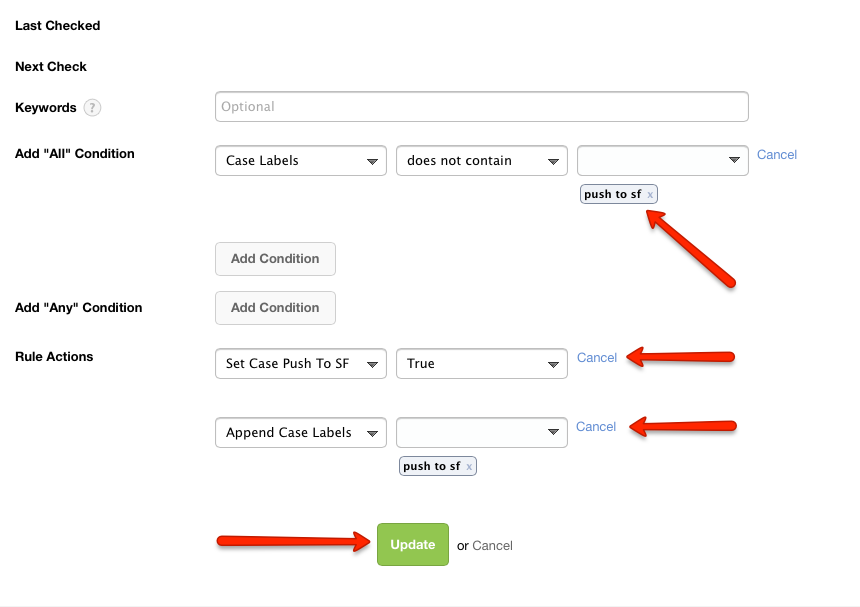
Task: Open the Case Labels condition field dropdown
Action: [300, 161]
